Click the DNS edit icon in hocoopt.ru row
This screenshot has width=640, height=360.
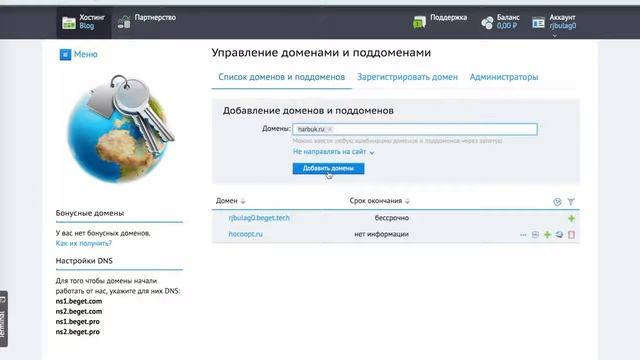[535, 235]
